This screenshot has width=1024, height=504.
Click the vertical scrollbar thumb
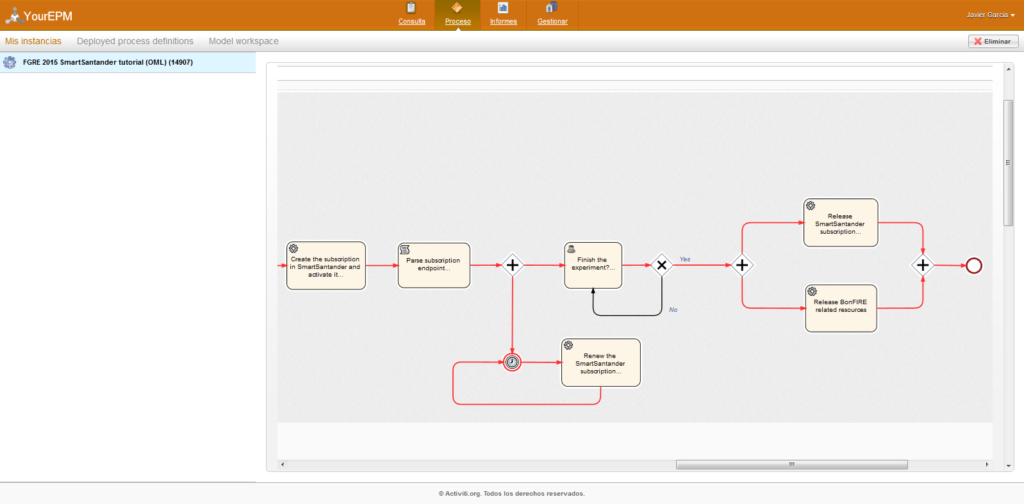1008,163
